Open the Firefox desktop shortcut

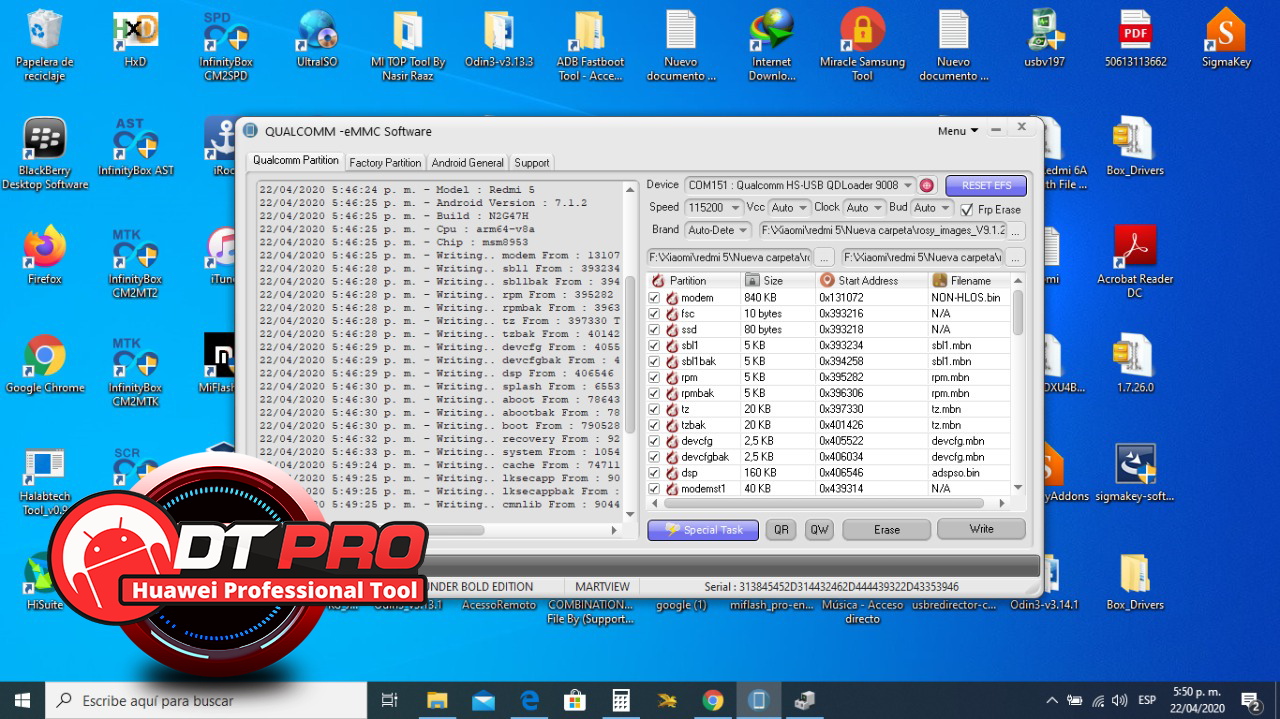coord(45,256)
